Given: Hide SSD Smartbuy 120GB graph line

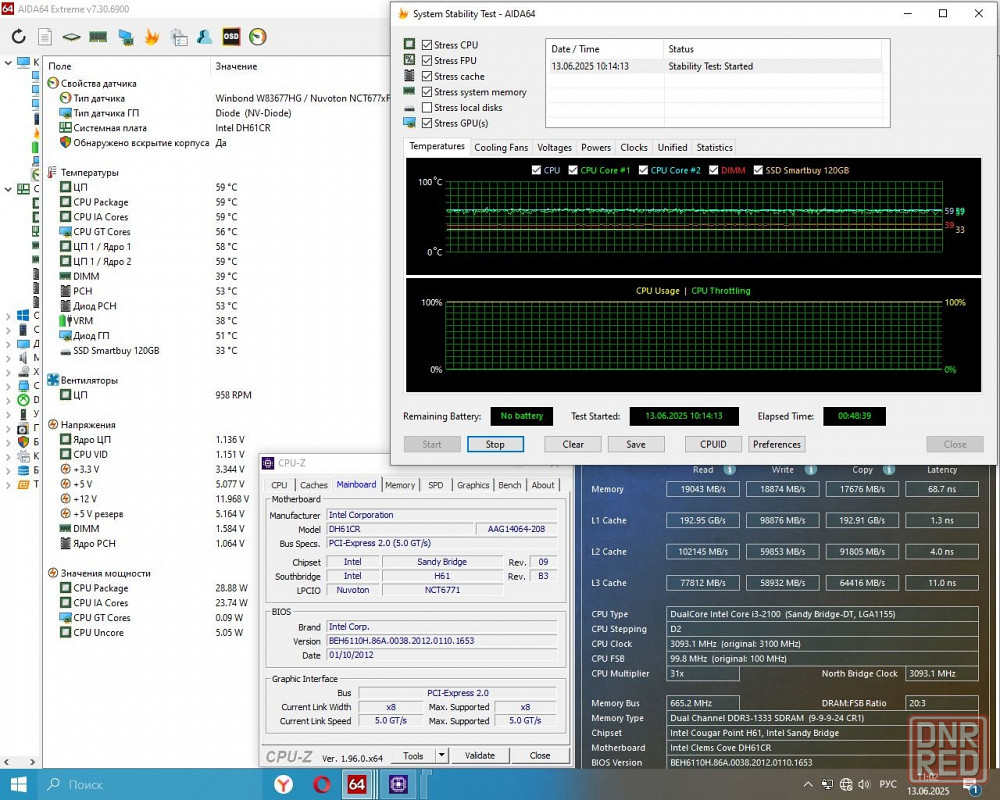Looking at the screenshot, I should click(758, 170).
